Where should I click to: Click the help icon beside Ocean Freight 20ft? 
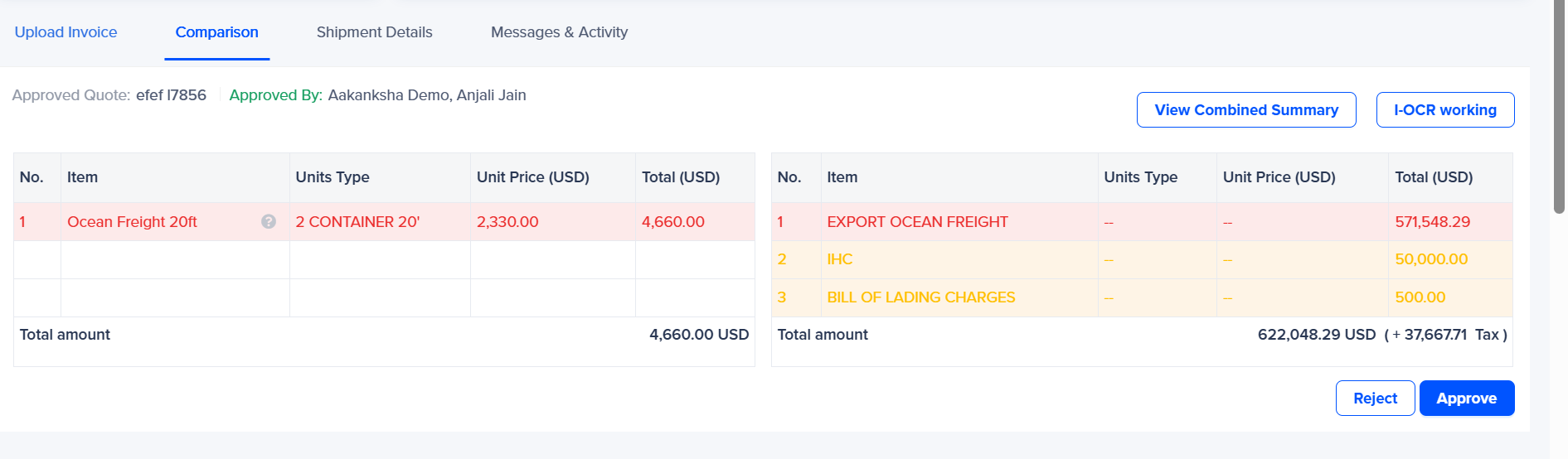click(x=269, y=221)
